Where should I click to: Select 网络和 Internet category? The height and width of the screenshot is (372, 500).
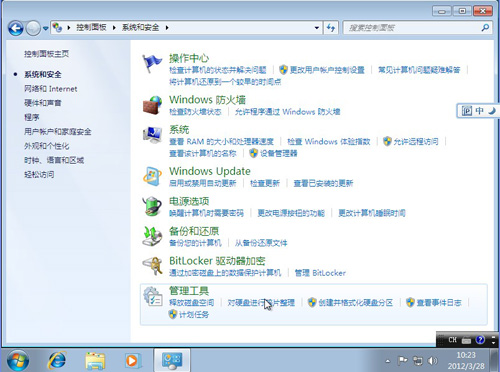(x=51, y=89)
